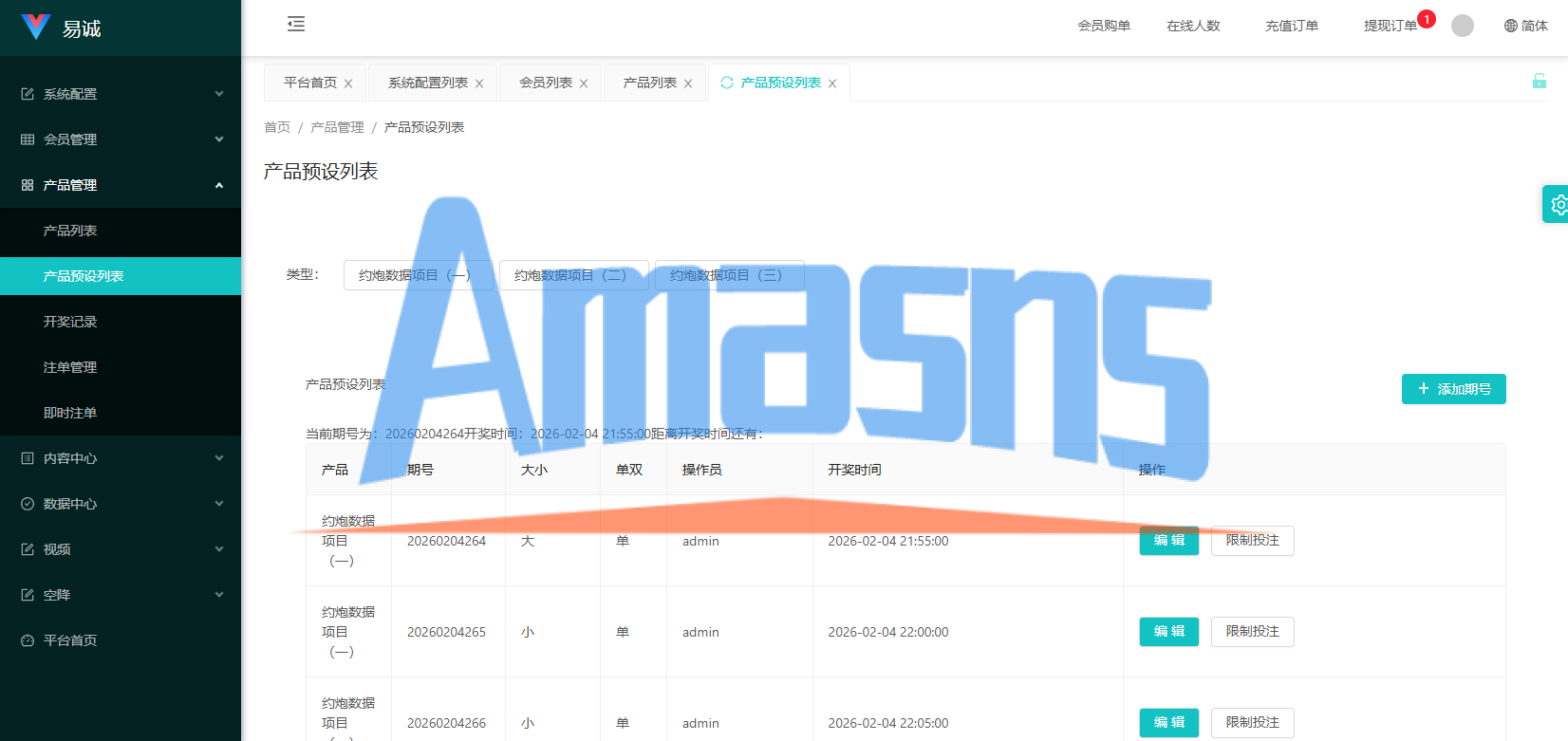Expand the 数据中心 menu chevron

tap(219, 504)
